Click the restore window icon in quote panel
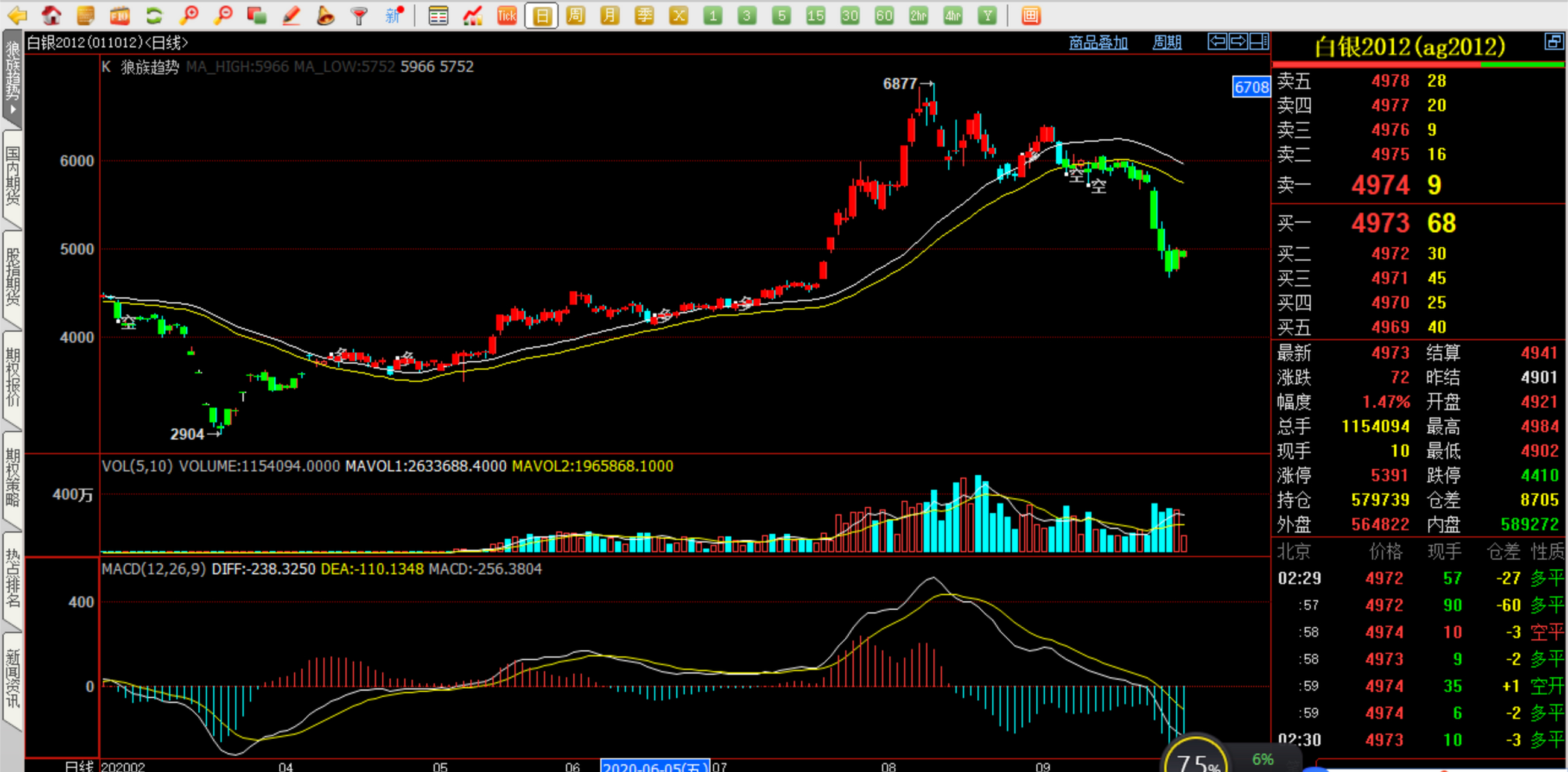Viewport: 1568px width, 772px height. pyautogui.click(x=1554, y=42)
